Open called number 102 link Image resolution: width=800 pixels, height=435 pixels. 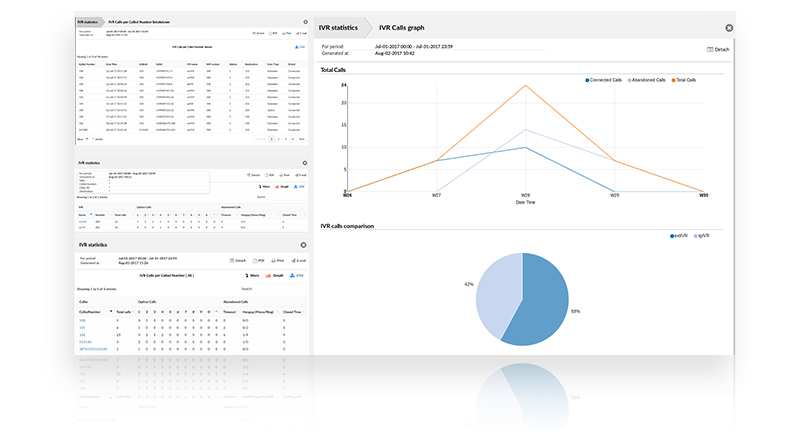coord(83,335)
